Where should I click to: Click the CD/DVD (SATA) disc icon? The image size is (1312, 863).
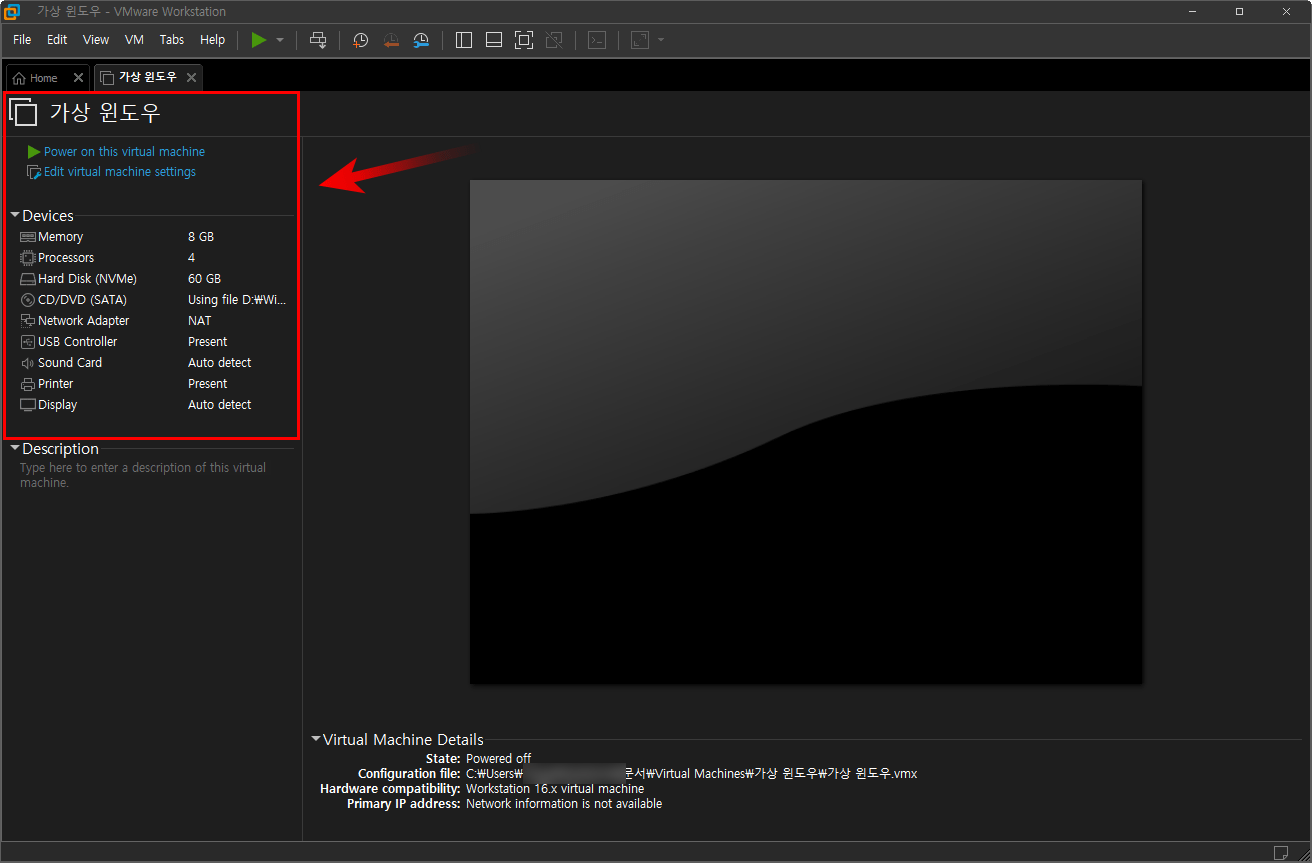pos(28,300)
